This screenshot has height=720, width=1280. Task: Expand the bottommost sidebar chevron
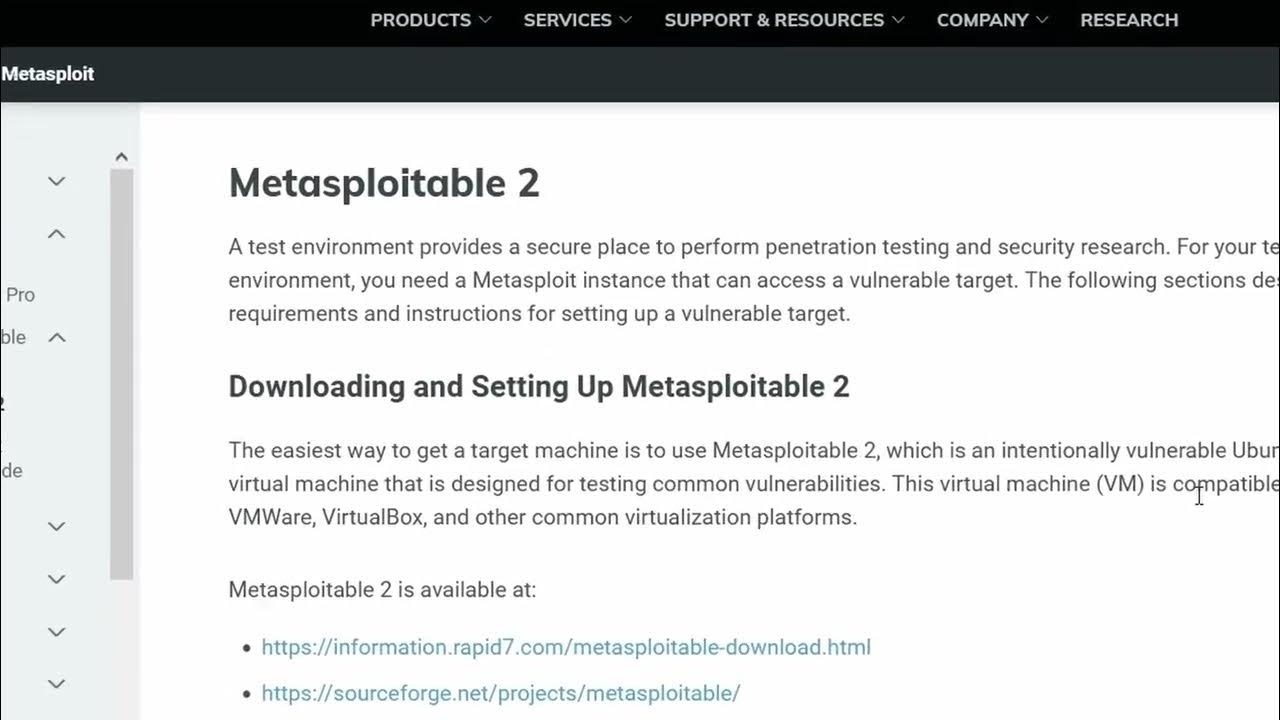point(57,684)
